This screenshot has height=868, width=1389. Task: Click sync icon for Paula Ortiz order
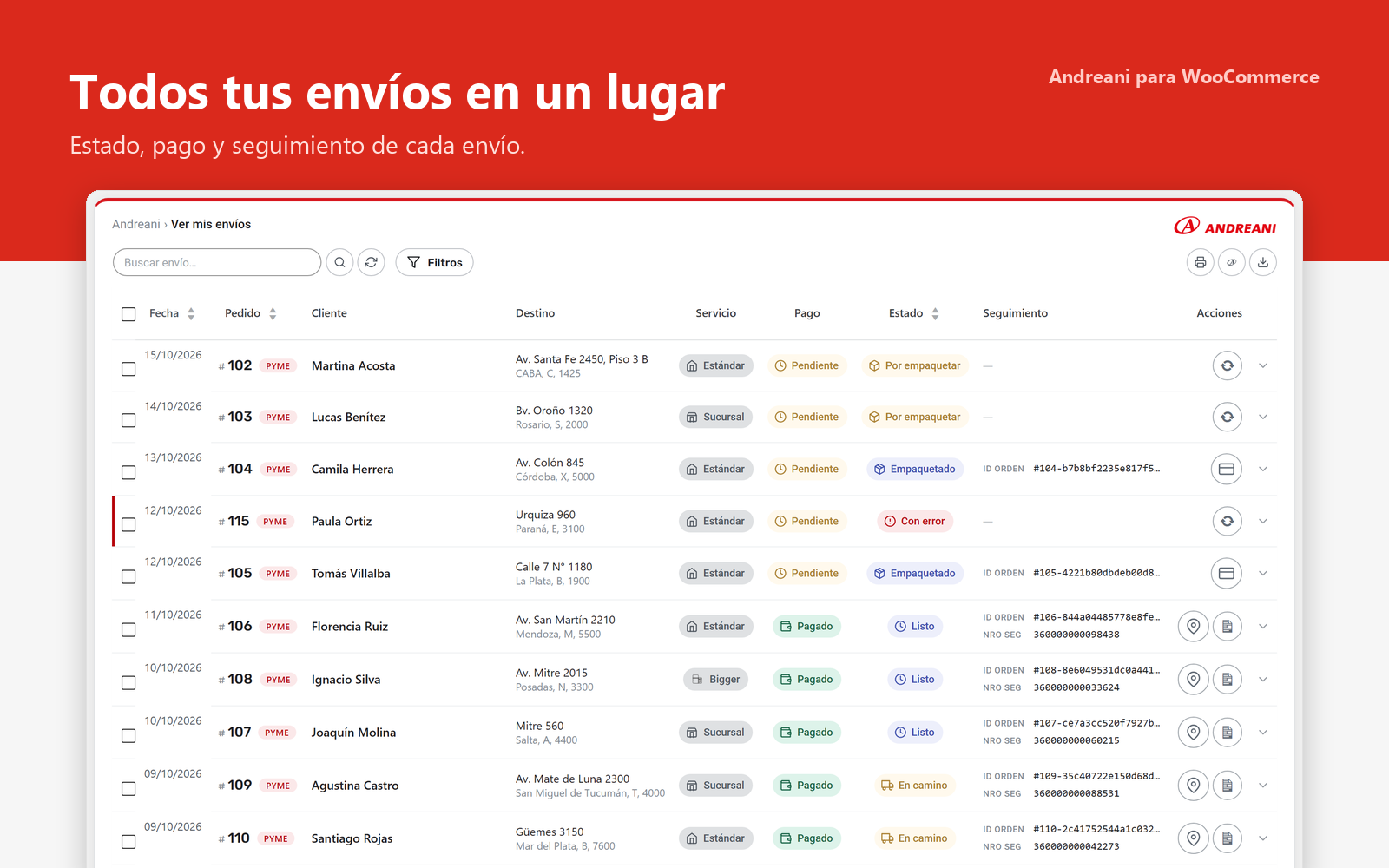[x=1228, y=521]
